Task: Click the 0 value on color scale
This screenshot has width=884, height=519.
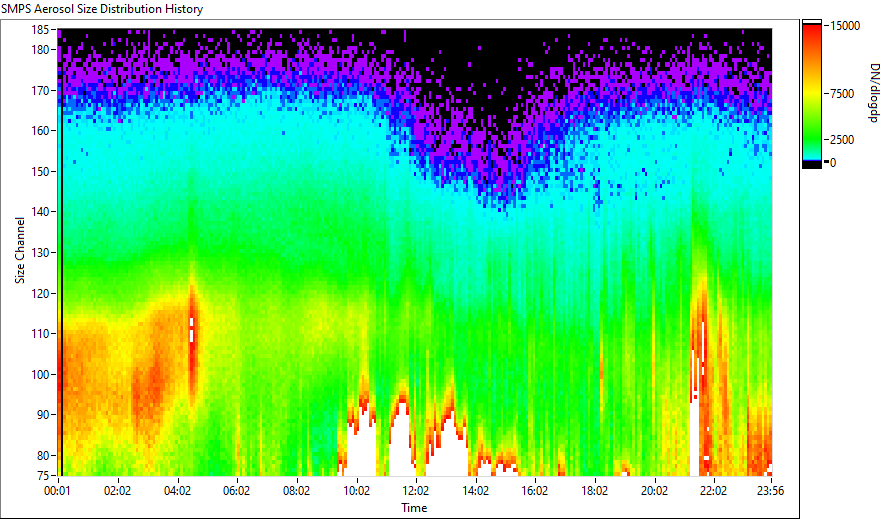Action: pos(833,163)
